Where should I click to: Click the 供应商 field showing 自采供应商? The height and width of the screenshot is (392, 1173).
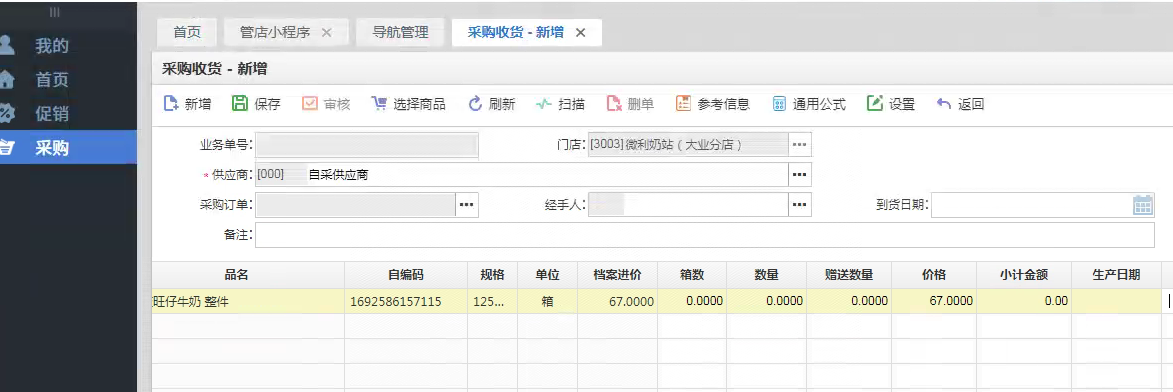click(521, 174)
